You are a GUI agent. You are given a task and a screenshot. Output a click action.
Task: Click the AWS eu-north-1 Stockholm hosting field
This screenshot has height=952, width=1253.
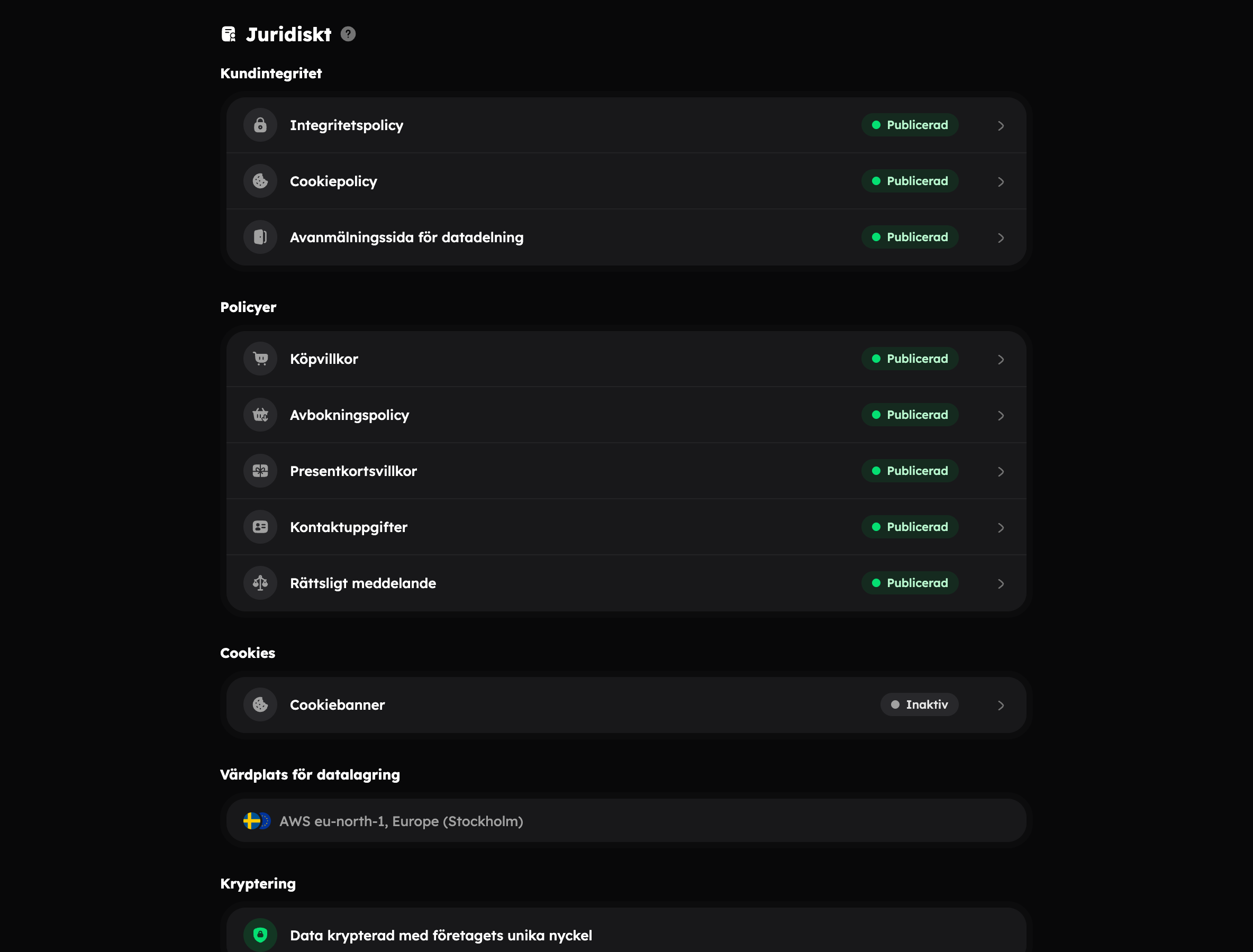coord(626,820)
